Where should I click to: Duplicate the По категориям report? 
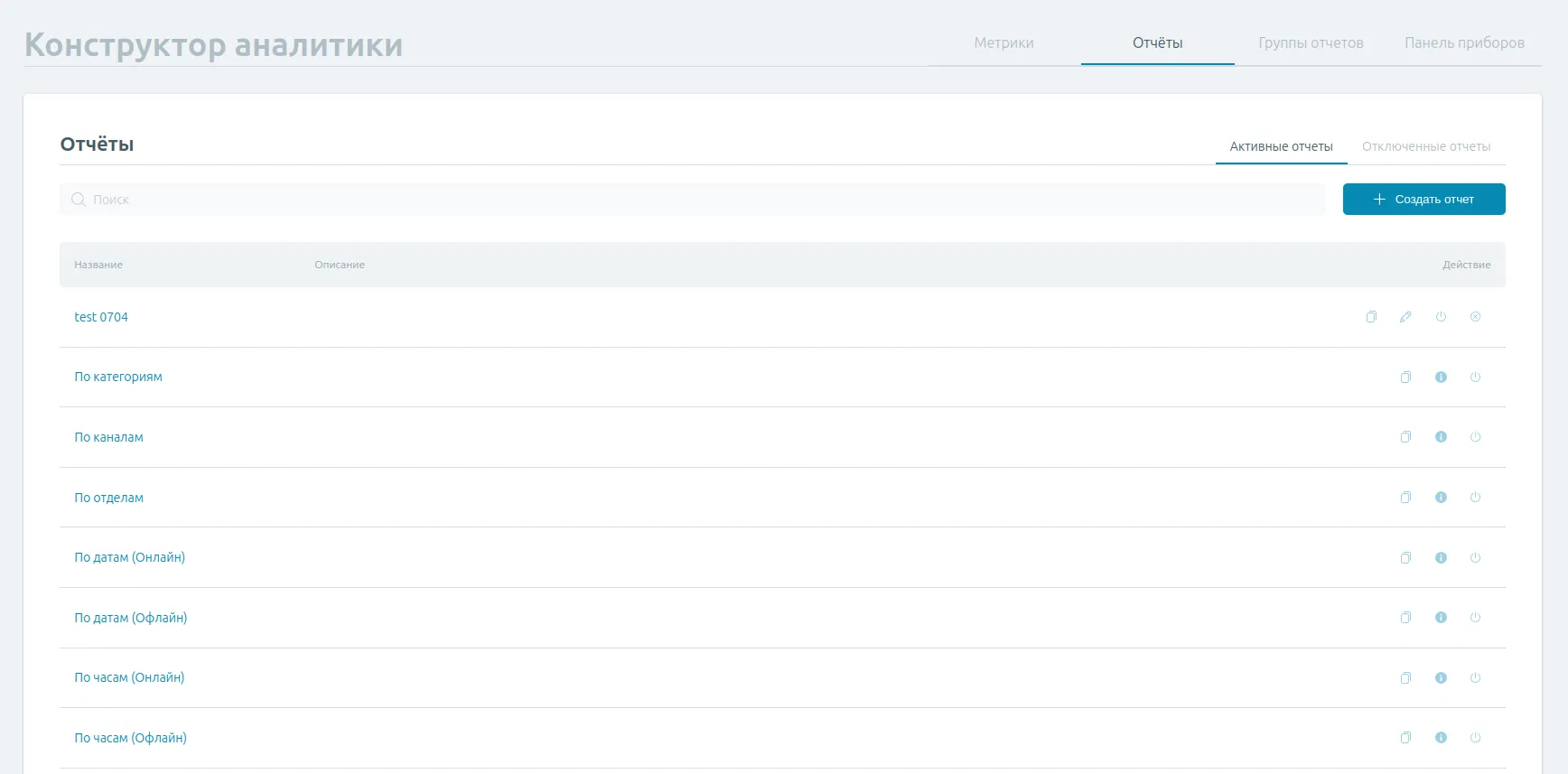point(1405,378)
